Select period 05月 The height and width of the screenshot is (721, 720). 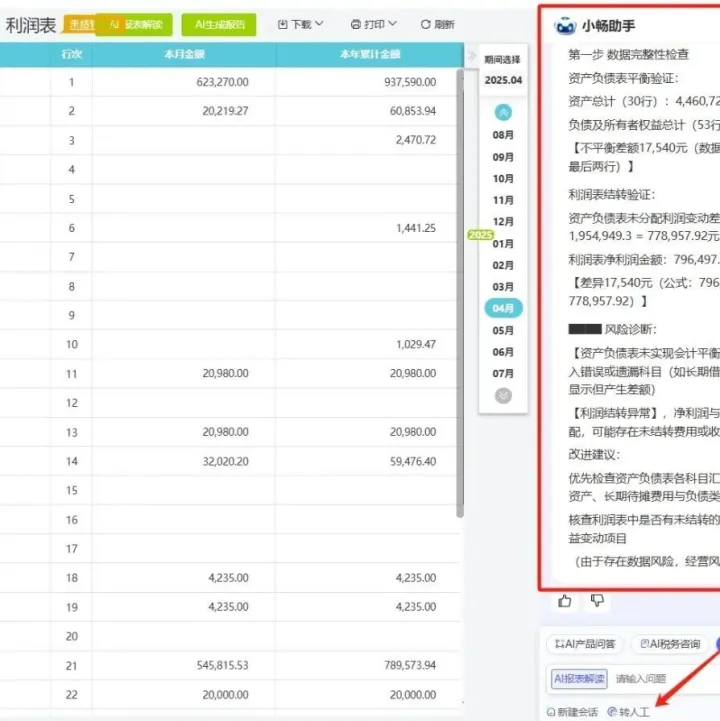(503, 330)
